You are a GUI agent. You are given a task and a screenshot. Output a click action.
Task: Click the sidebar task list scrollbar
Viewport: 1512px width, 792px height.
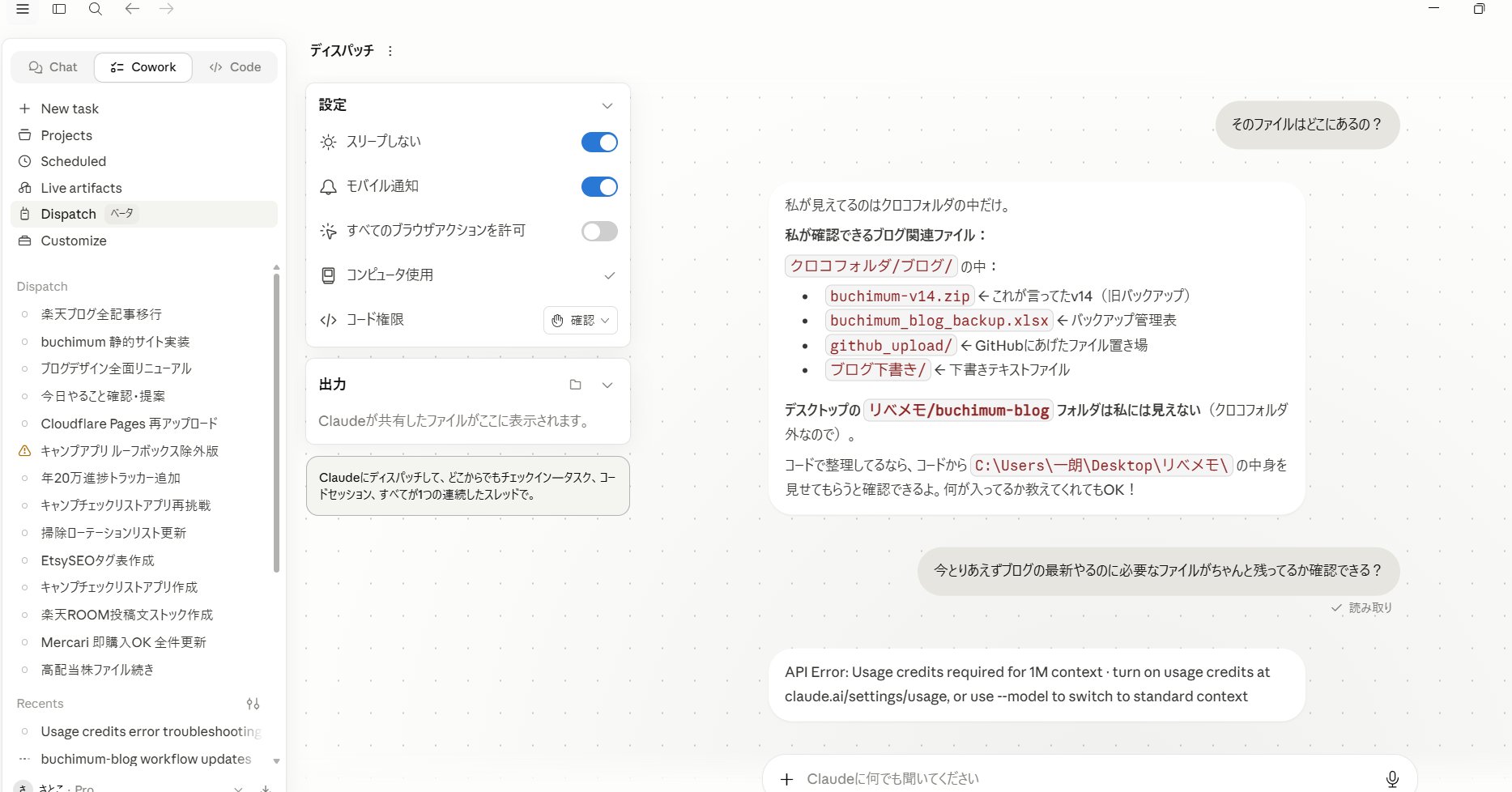(x=276, y=421)
